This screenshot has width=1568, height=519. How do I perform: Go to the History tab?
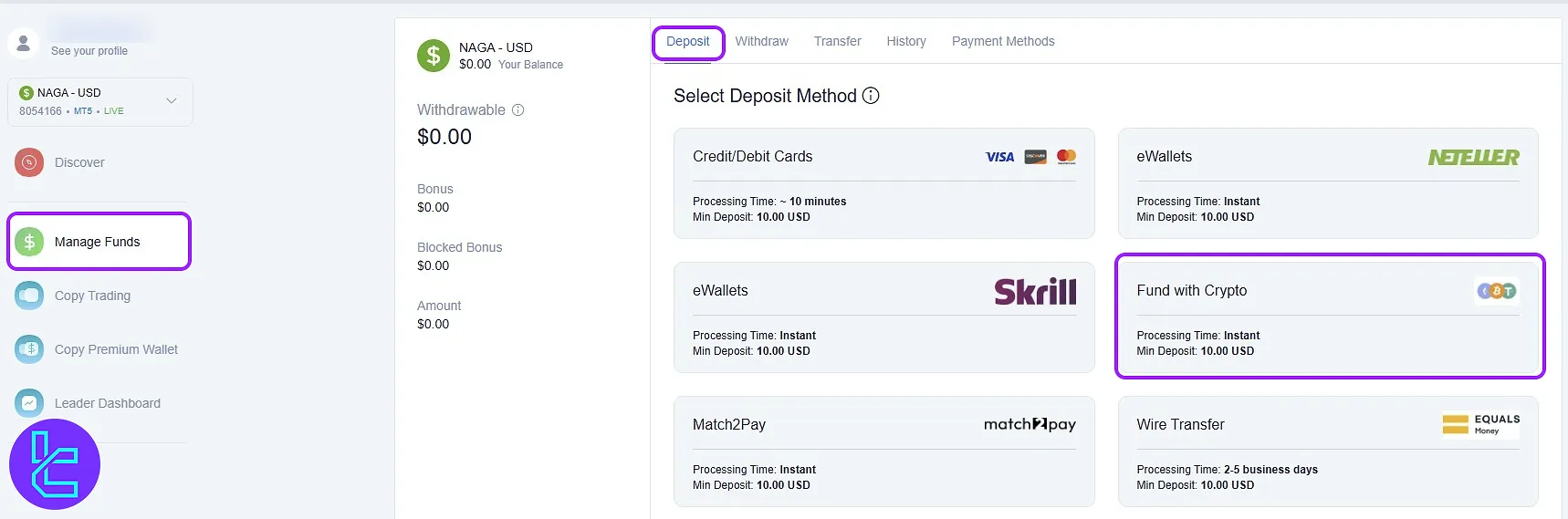pyautogui.click(x=906, y=42)
